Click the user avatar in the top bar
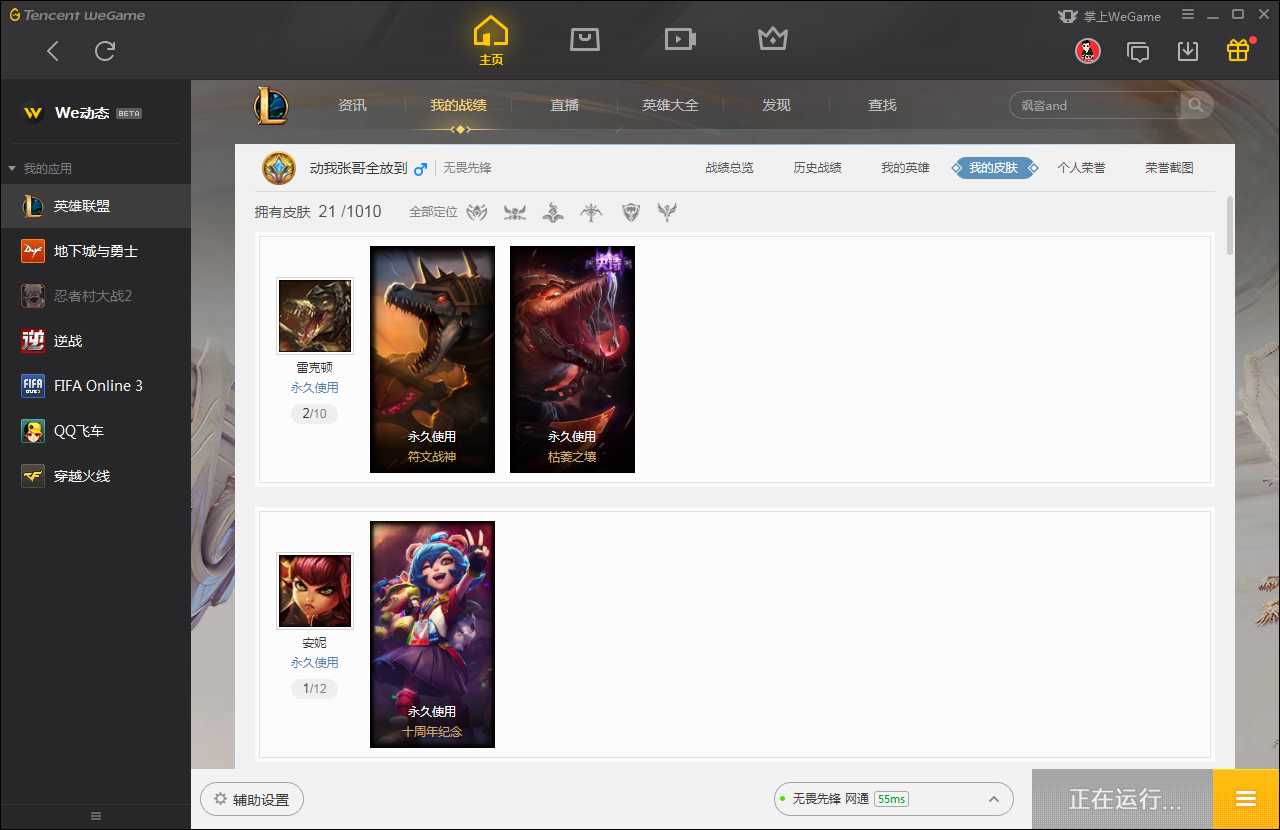This screenshot has width=1280, height=830. click(x=1088, y=51)
